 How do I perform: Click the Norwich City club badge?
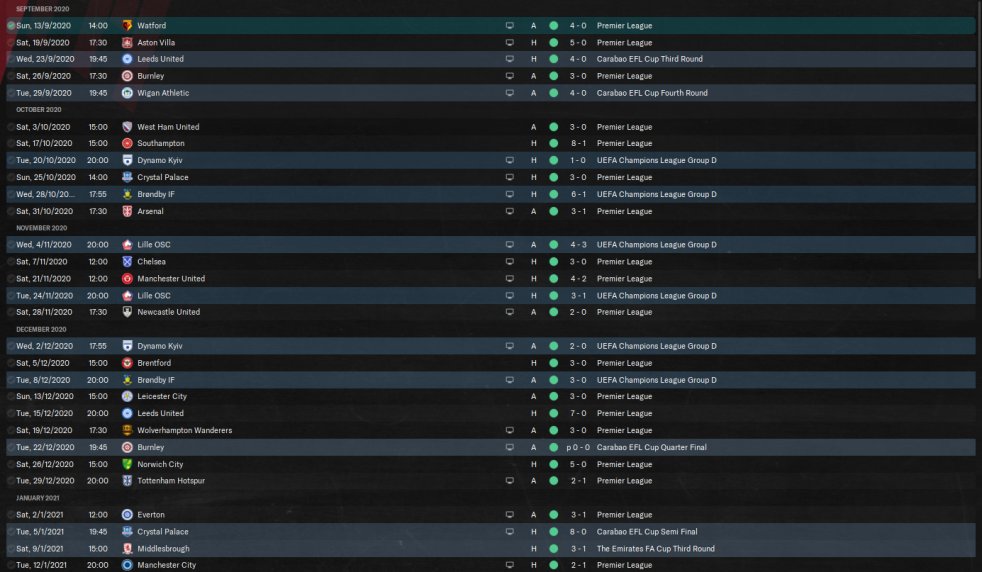pos(127,465)
